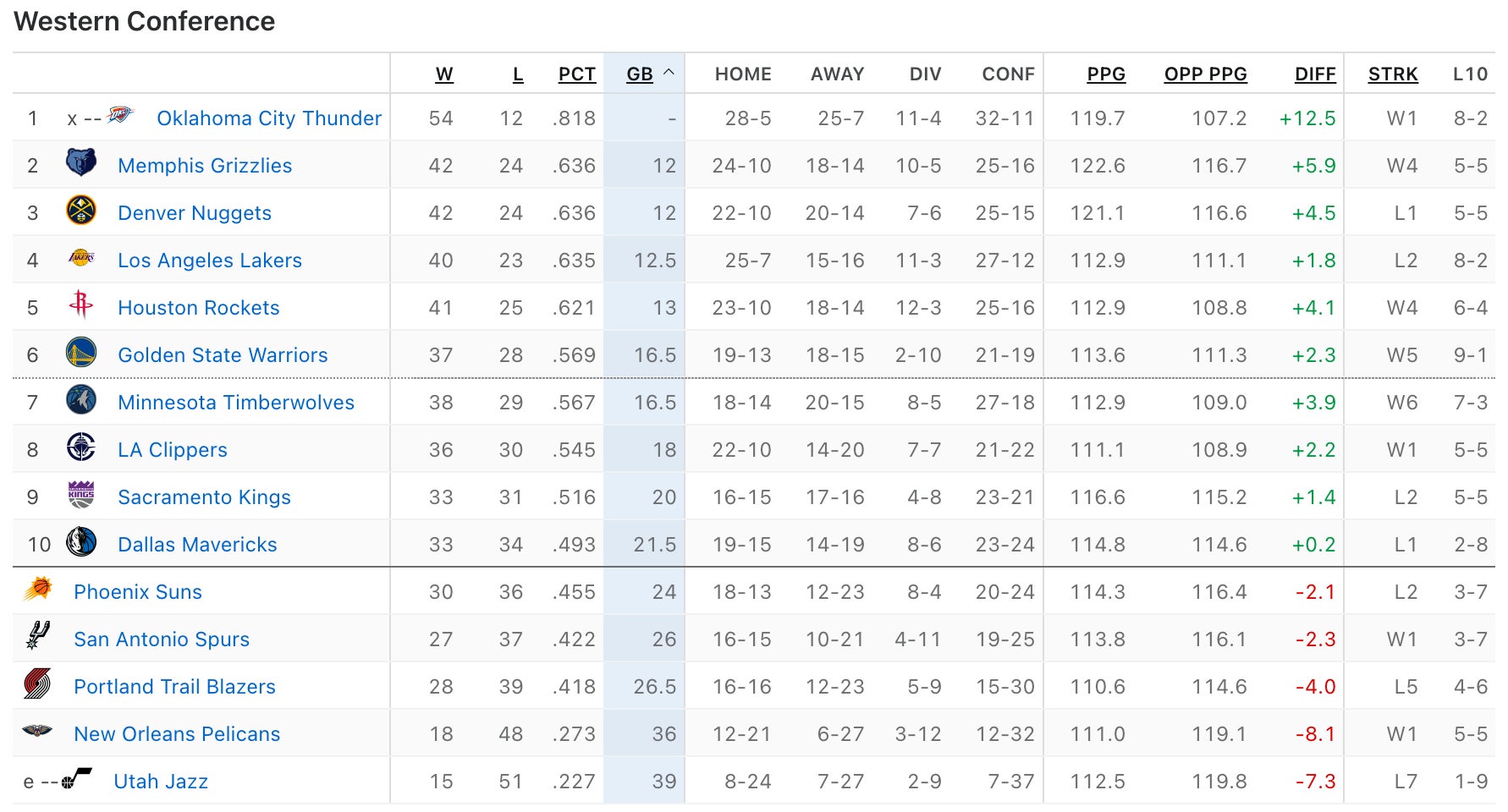1508x812 pixels.
Task: Sort teams by DIFF header
Action: click(1314, 74)
